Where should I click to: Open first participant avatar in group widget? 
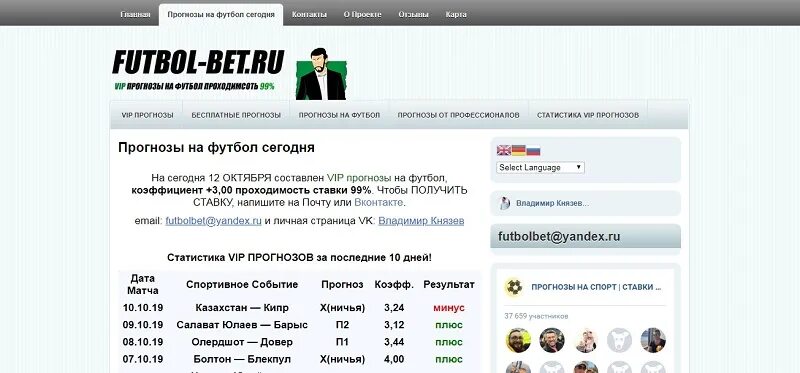point(518,340)
